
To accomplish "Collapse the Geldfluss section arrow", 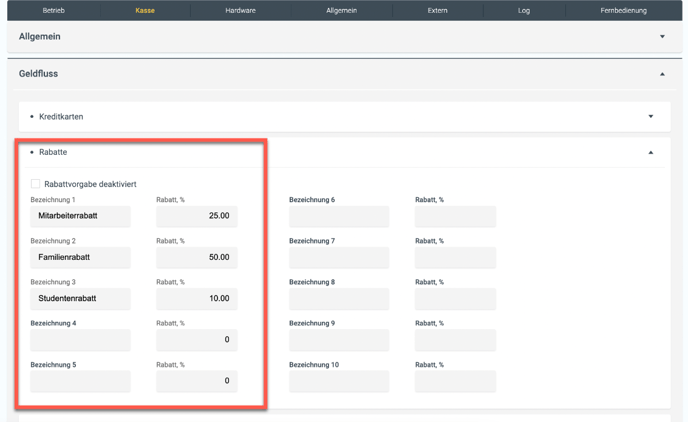I will (662, 74).
